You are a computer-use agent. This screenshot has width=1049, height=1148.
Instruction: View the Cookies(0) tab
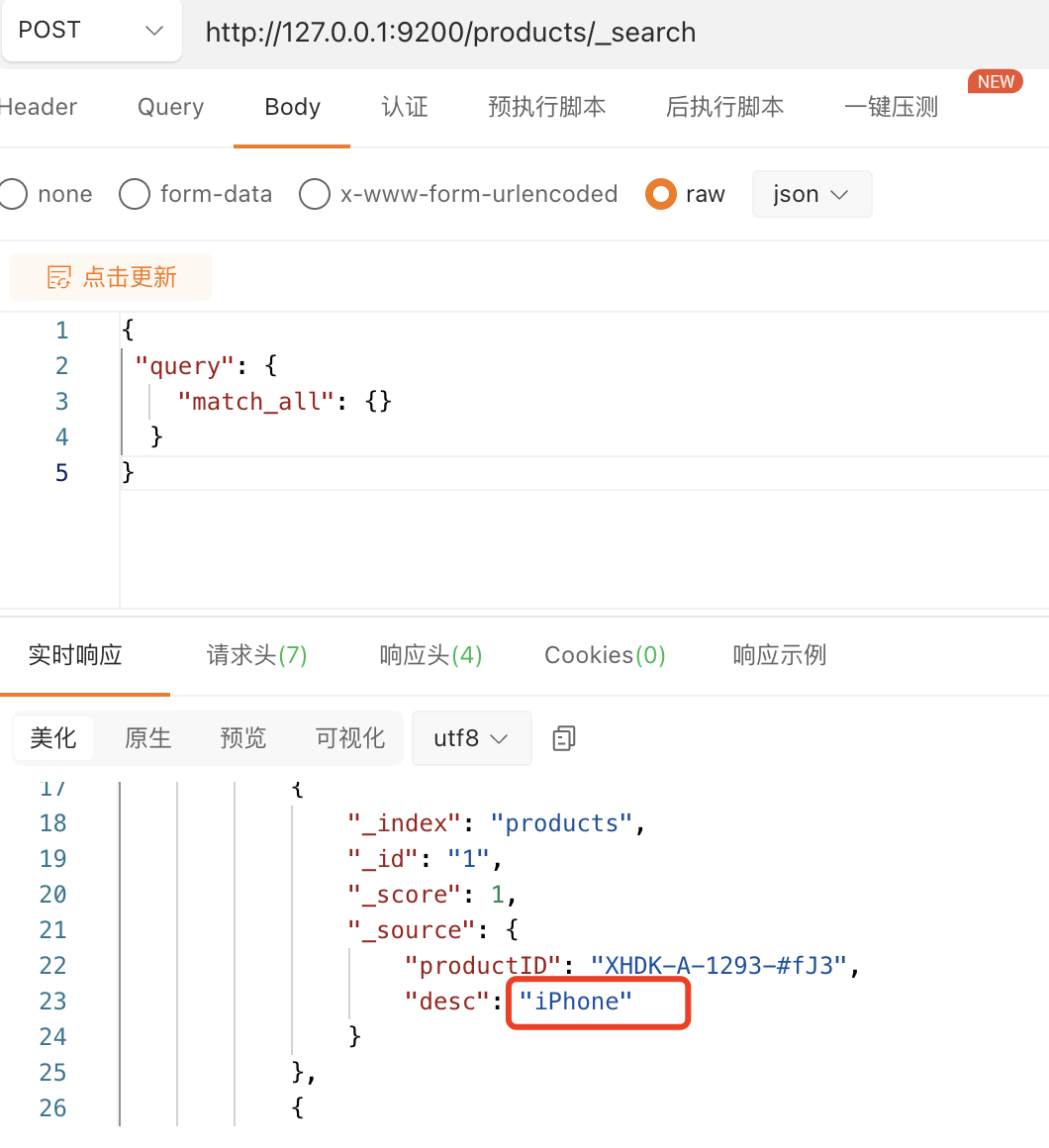click(x=605, y=654)
